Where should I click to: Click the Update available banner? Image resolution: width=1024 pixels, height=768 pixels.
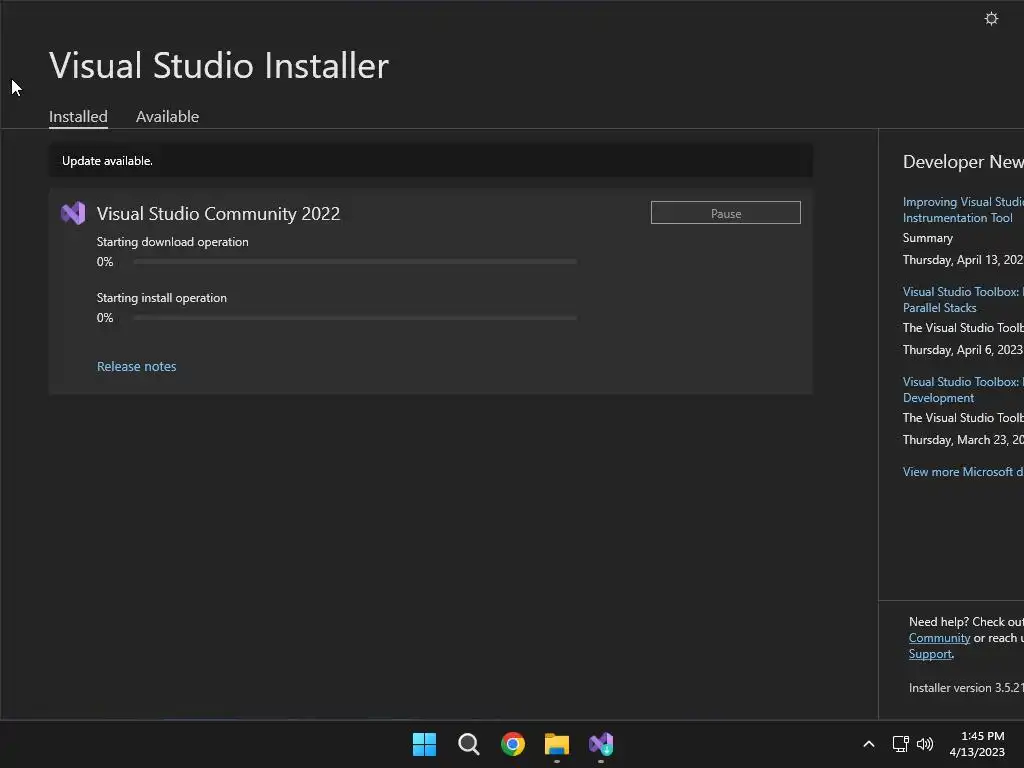(x=431, y=161)
